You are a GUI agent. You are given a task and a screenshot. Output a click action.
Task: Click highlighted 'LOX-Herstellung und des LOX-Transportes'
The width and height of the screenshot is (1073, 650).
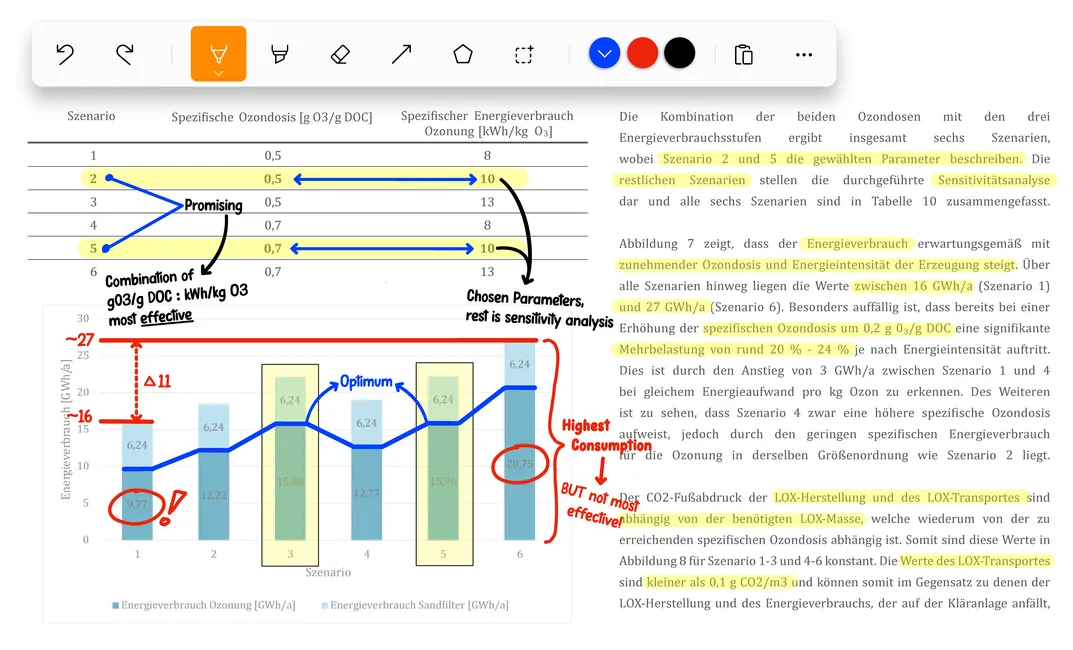[x=896, y=497]
